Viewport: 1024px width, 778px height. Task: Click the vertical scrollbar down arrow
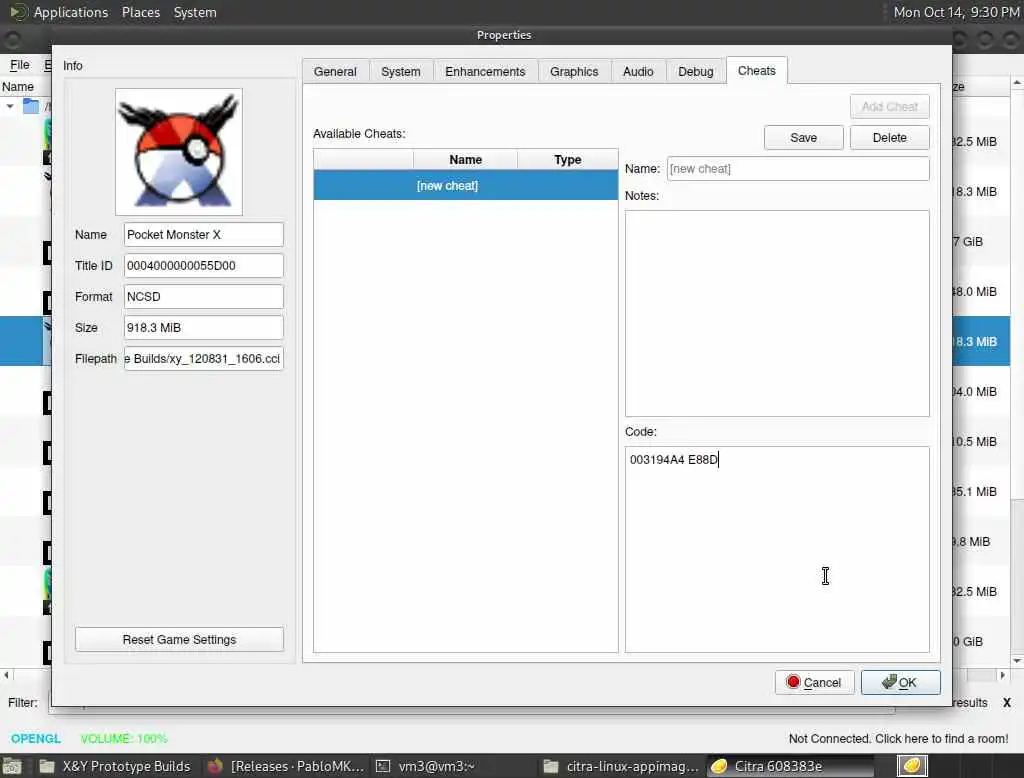(1017, 661)
